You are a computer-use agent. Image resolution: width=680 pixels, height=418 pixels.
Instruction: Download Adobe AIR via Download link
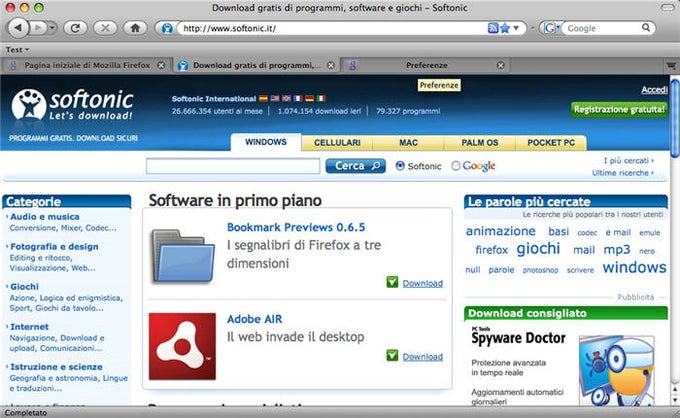pyautogui.click(x=423, y=357)
